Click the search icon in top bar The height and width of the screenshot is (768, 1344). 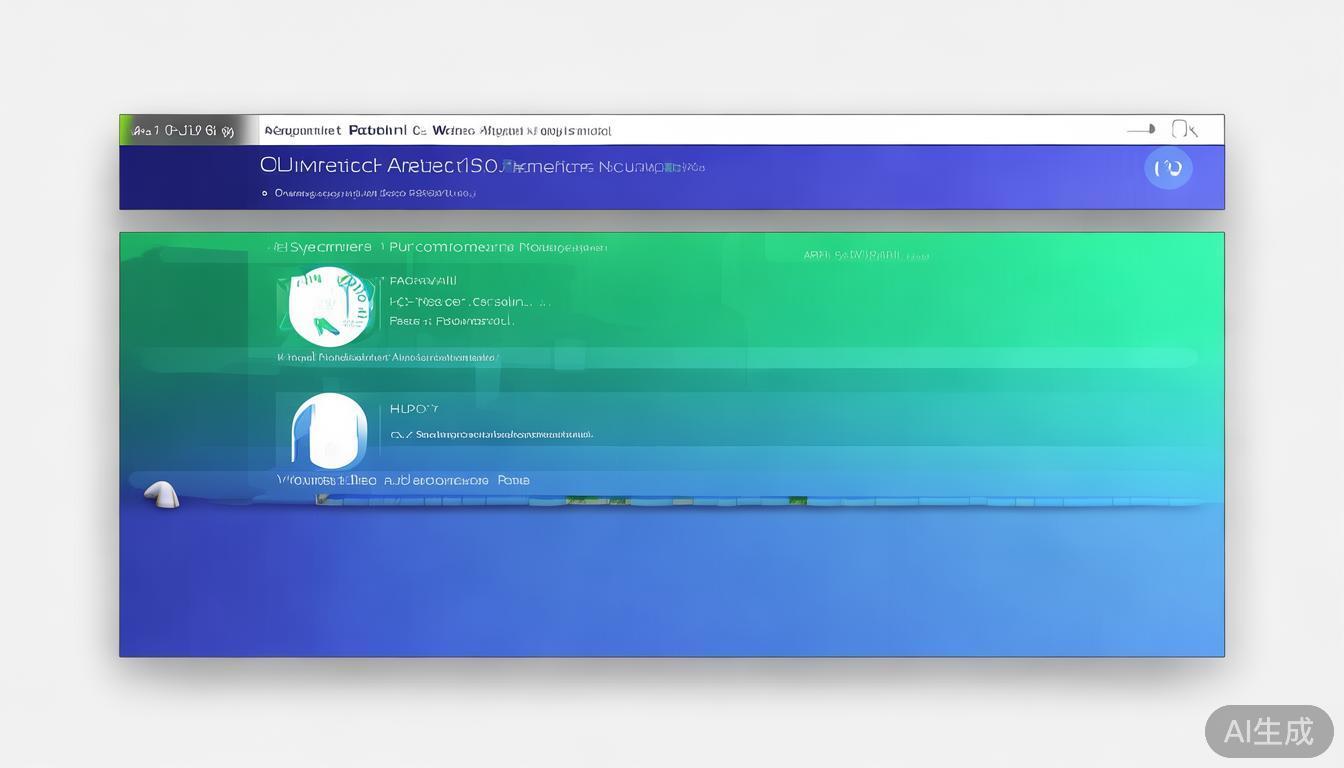coord(1183,129)
